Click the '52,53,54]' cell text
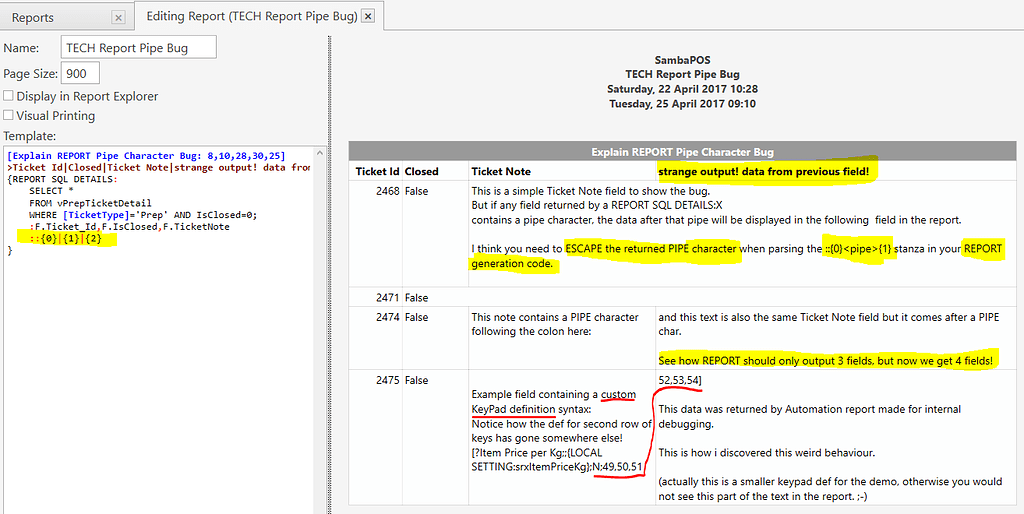 680,379
